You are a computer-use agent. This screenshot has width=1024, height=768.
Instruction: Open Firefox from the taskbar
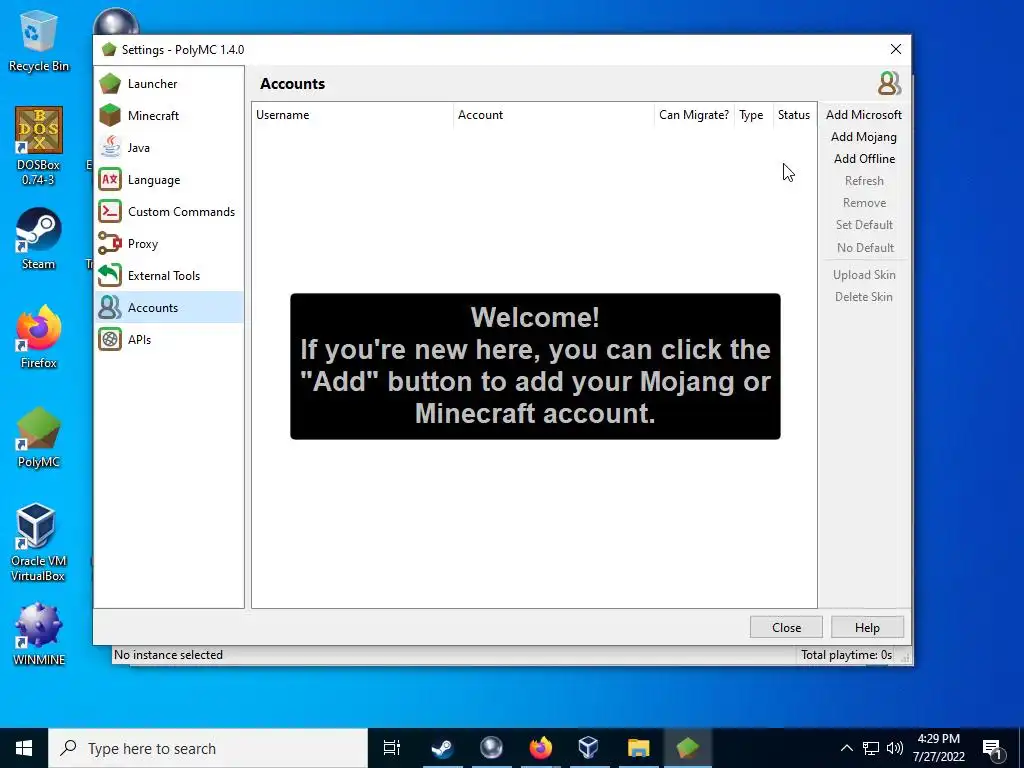coord(540,748)
